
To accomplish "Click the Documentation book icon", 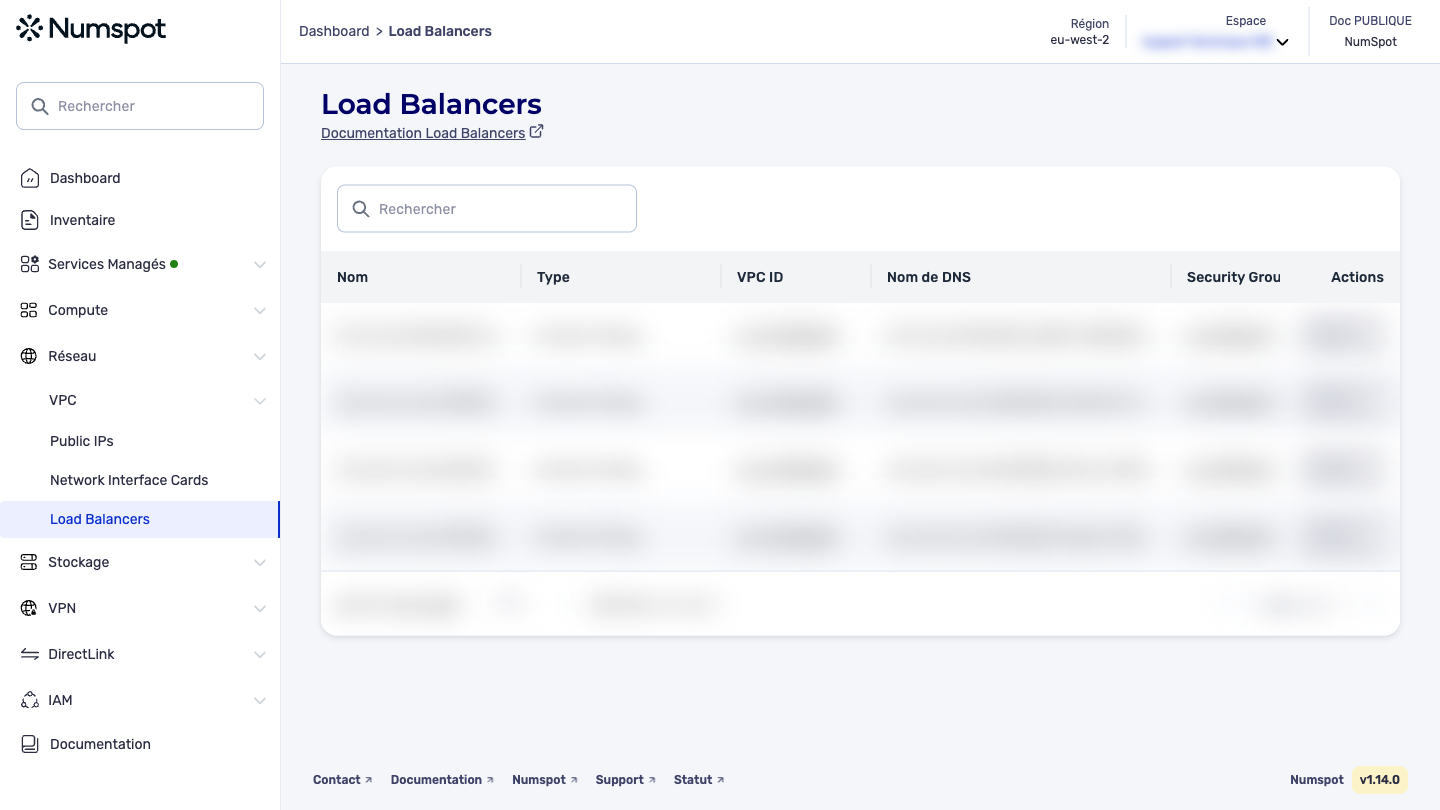I will point(30,744).
